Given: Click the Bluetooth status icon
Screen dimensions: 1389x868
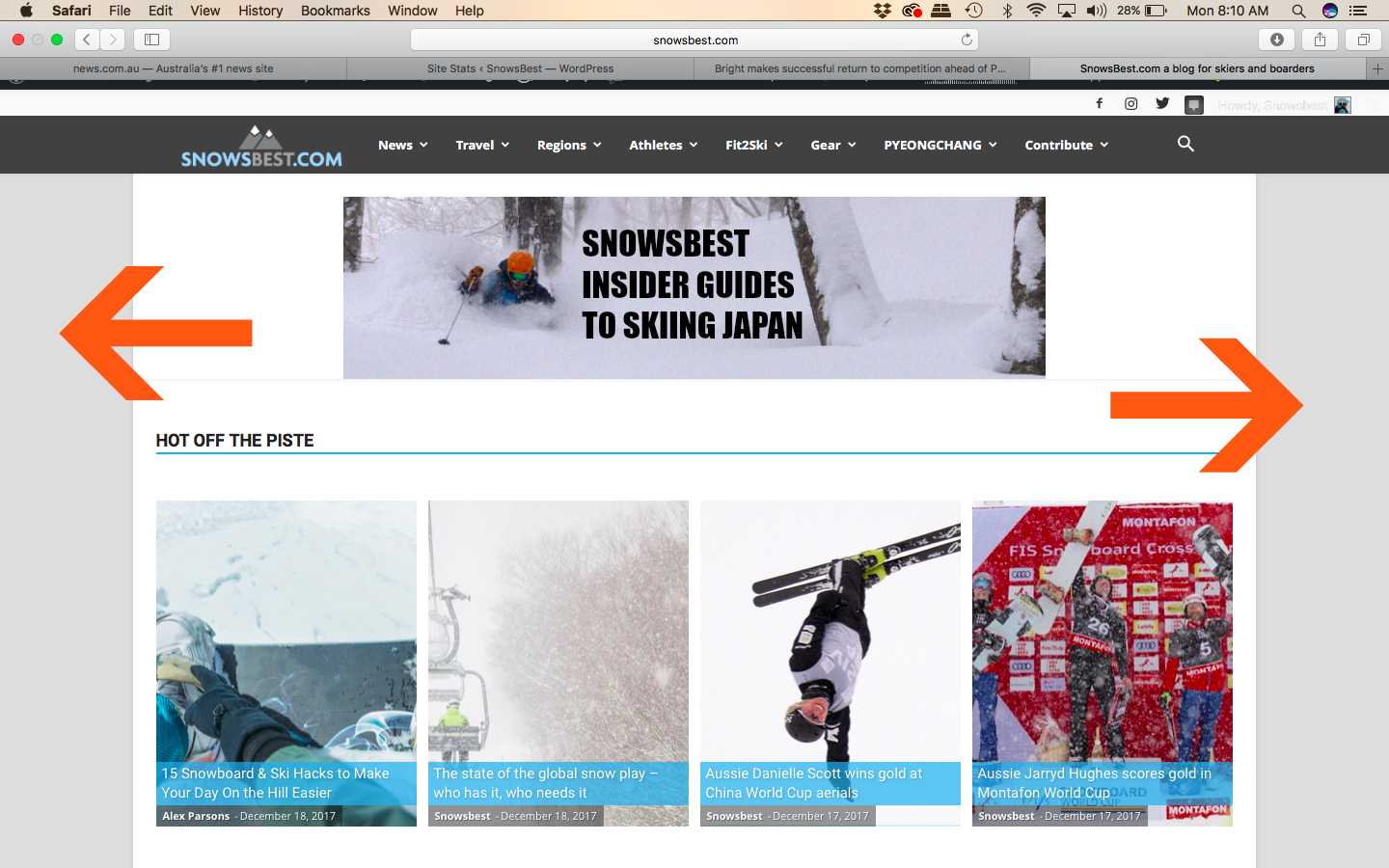Looking at the screenshot, I should (1007, 11).
